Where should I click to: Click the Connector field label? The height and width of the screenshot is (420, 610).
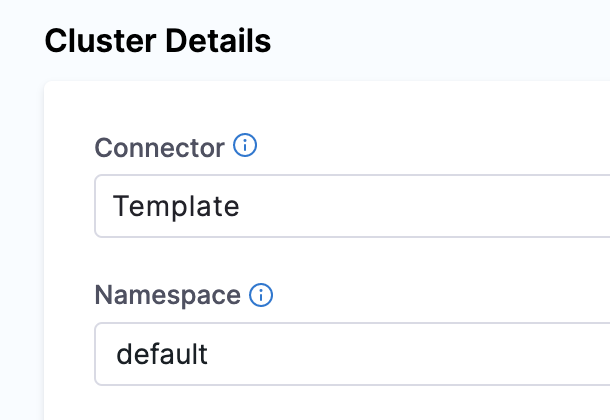coord(159,148)
